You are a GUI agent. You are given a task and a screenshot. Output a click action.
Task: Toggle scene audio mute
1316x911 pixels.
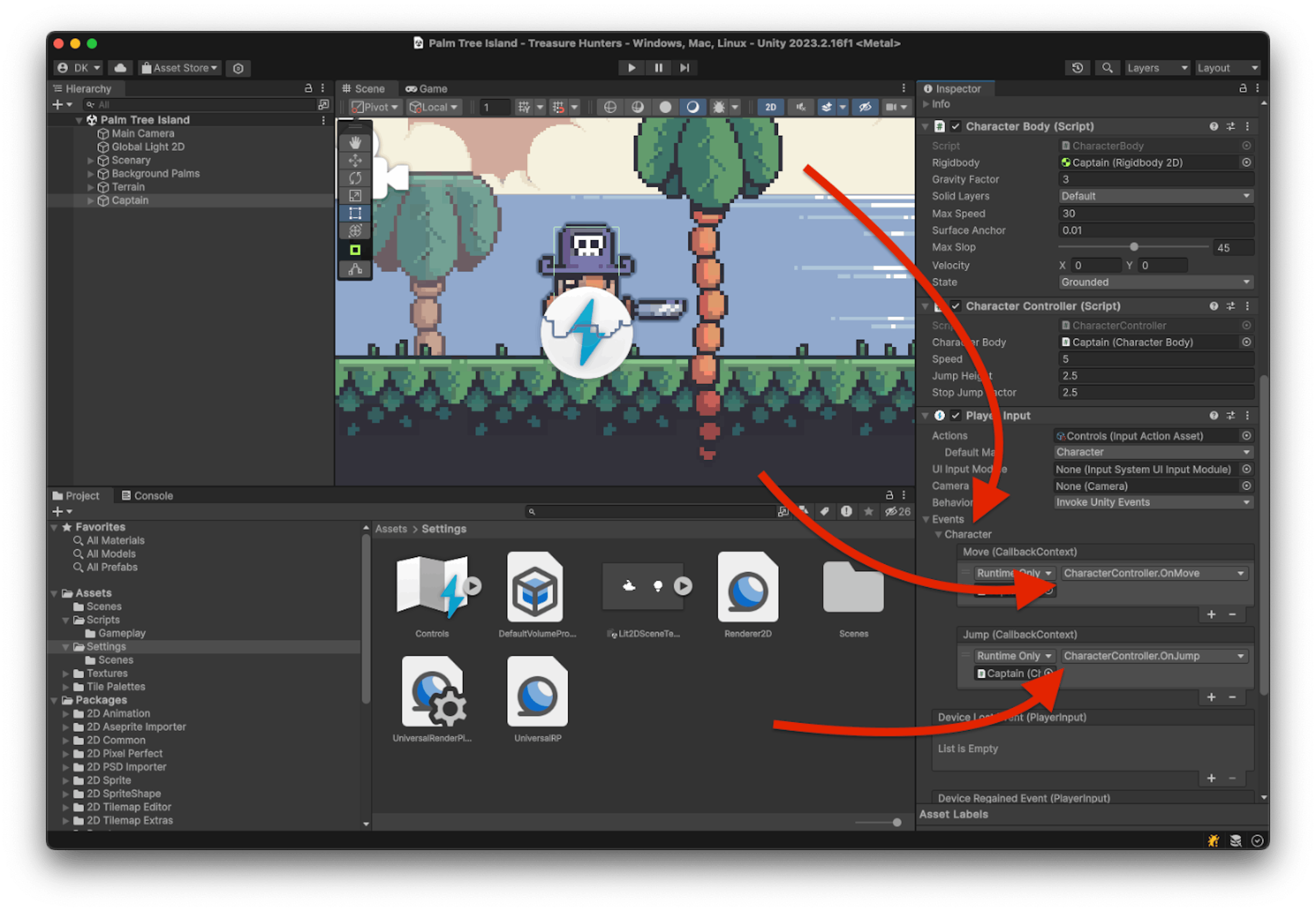[801, 106]
